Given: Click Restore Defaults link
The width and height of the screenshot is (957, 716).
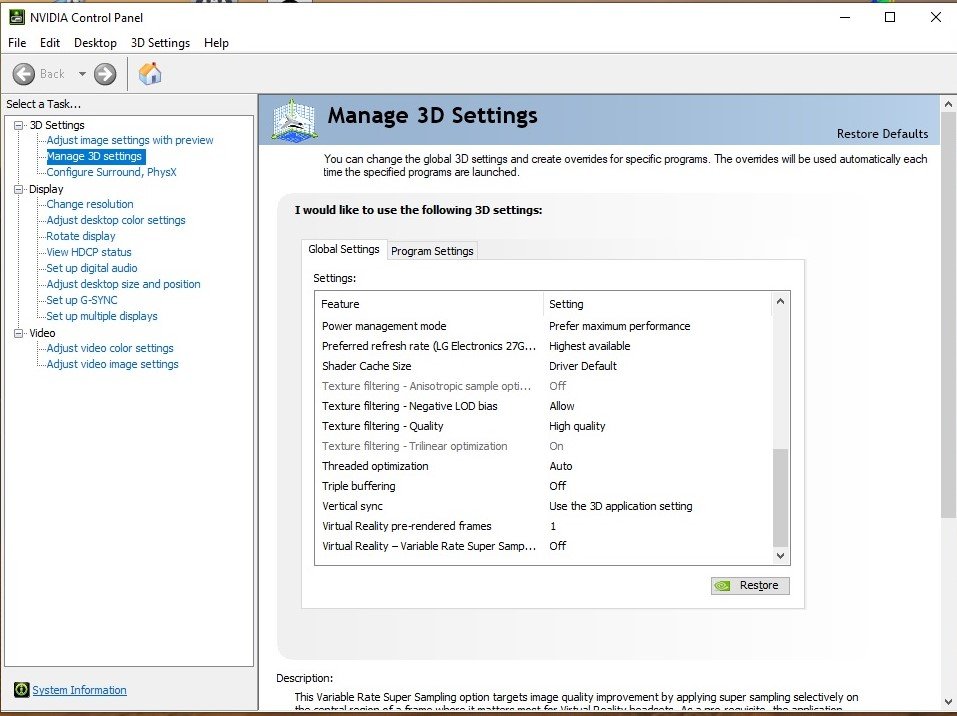Looking at the screenshot, I should pyautogui.click(x=882, y=134).
